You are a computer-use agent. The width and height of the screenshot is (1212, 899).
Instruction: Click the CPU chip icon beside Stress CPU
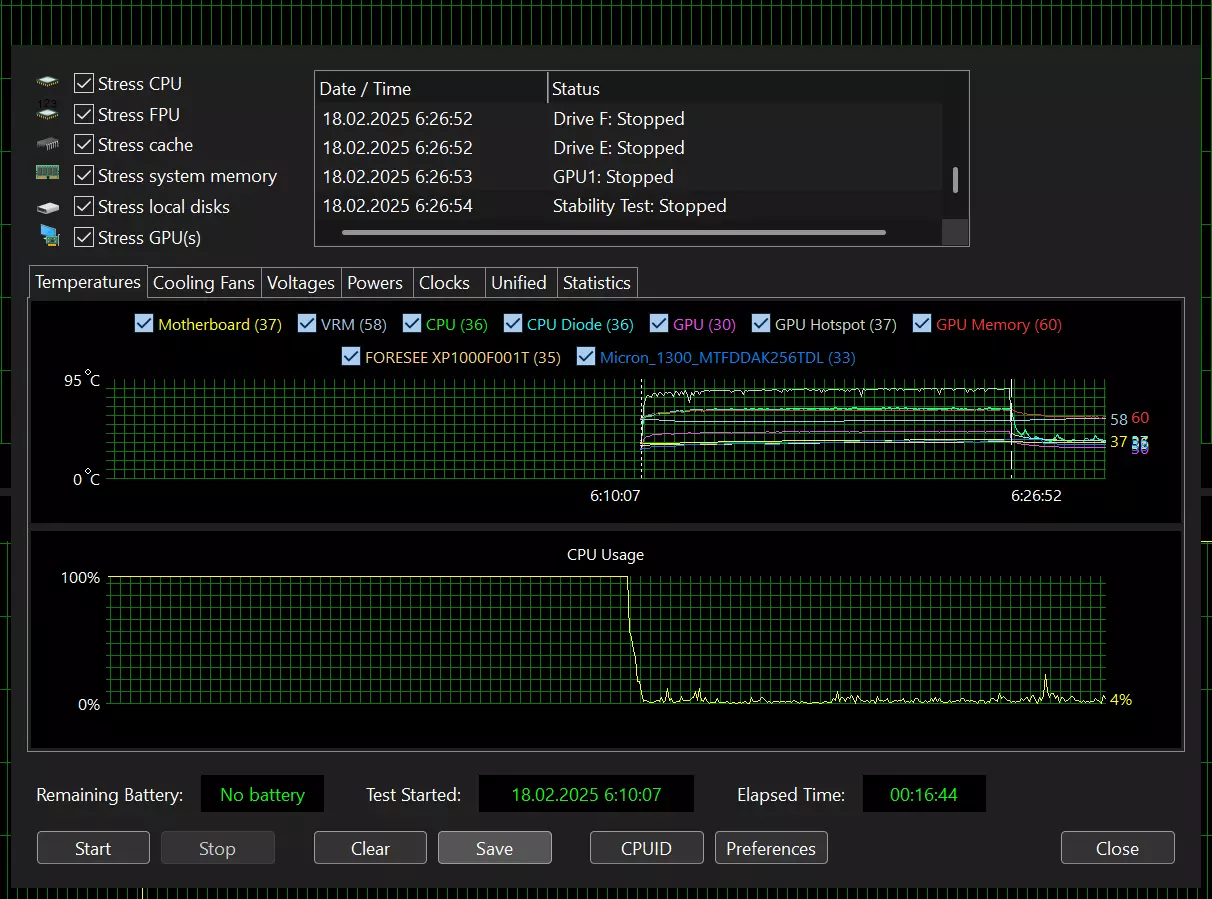click(x=48, y=83)
